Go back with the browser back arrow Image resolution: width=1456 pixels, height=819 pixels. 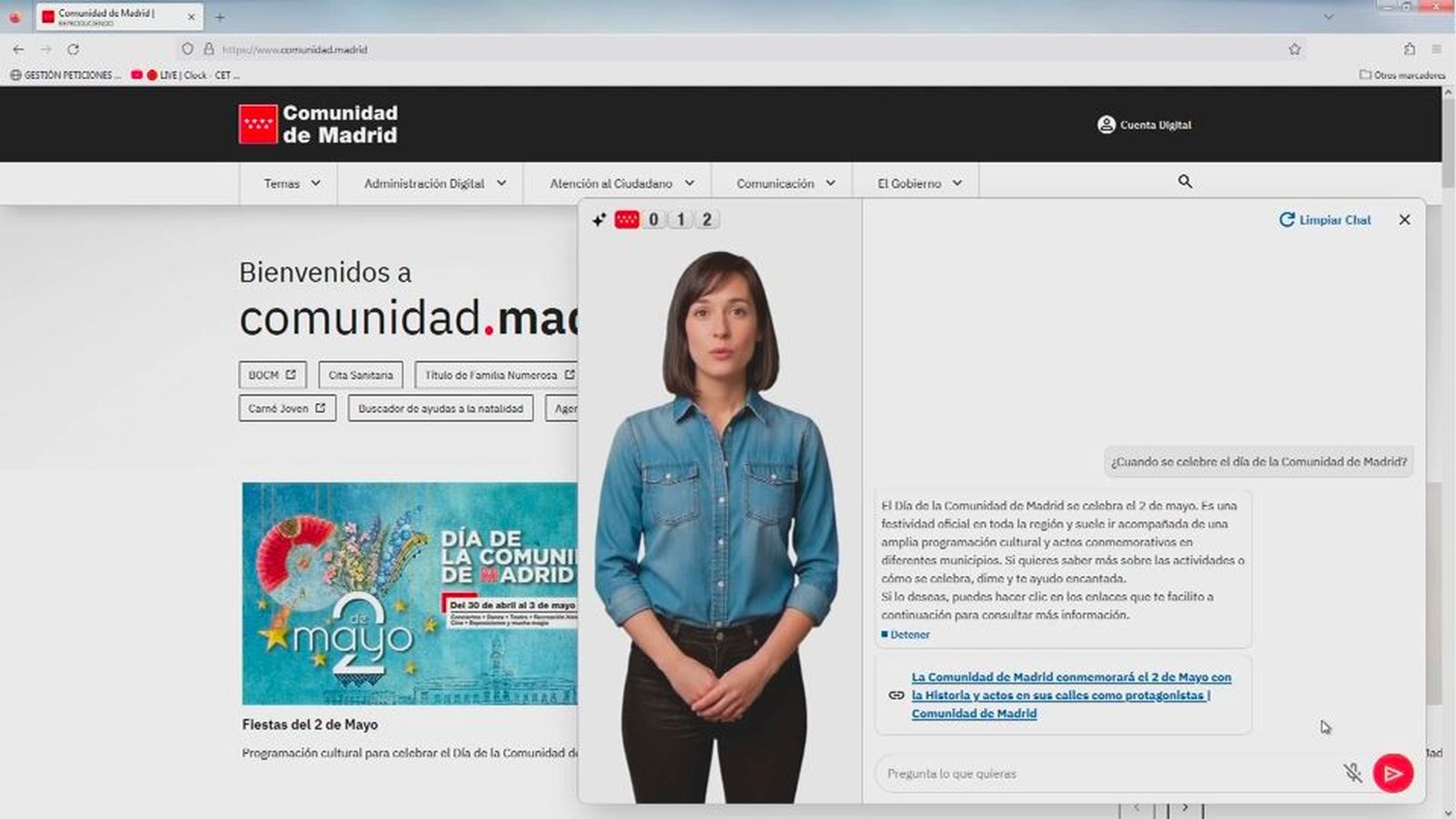tap(18, 49)
